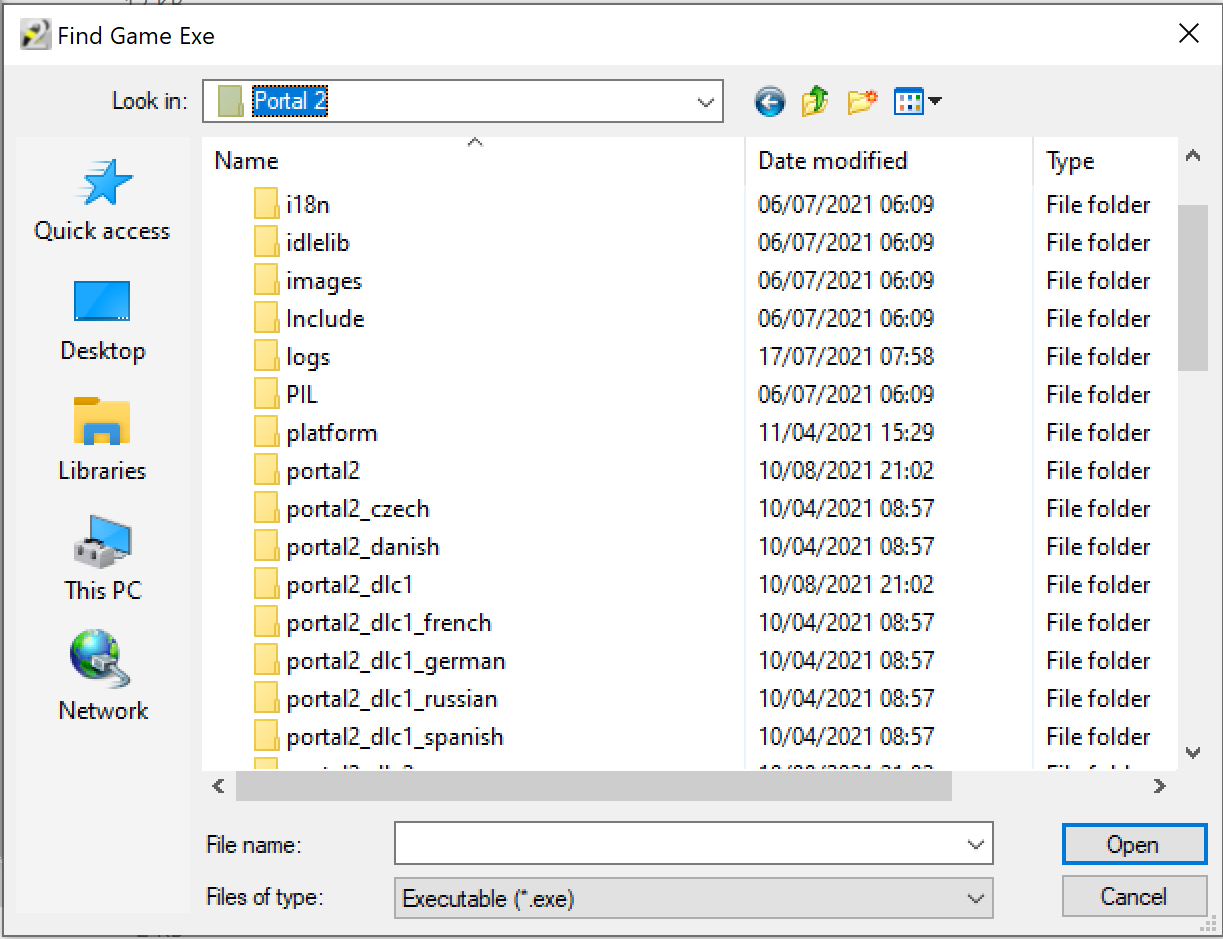
Task: Sort by the Name column header
Action: [x=247, y=161]
